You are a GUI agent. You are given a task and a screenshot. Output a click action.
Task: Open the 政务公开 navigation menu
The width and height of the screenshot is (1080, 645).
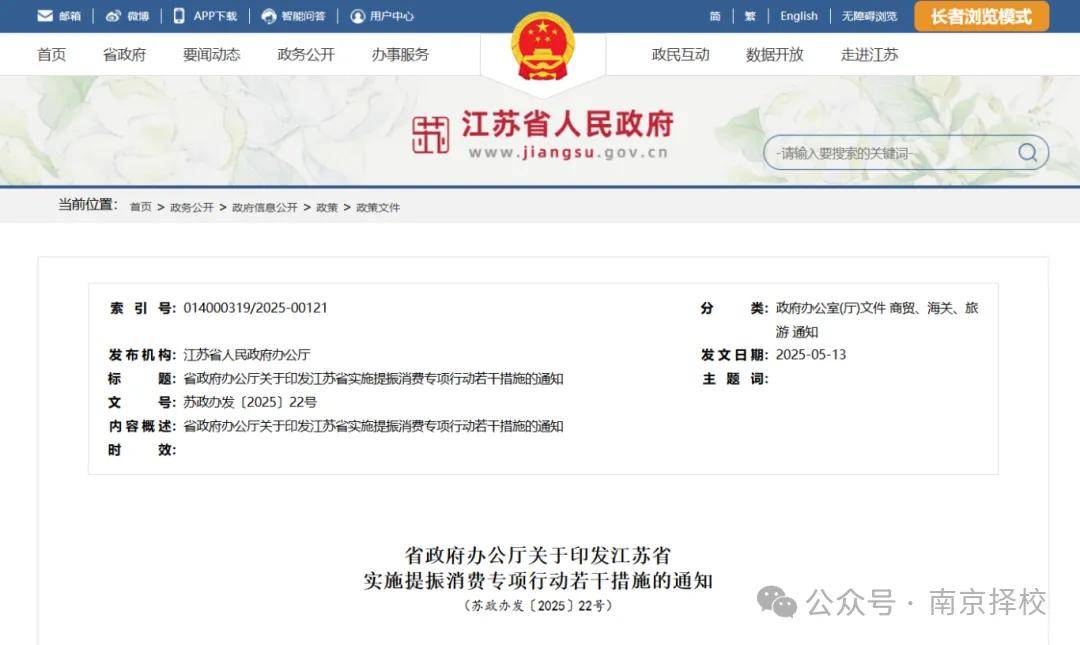pos(306,54)
